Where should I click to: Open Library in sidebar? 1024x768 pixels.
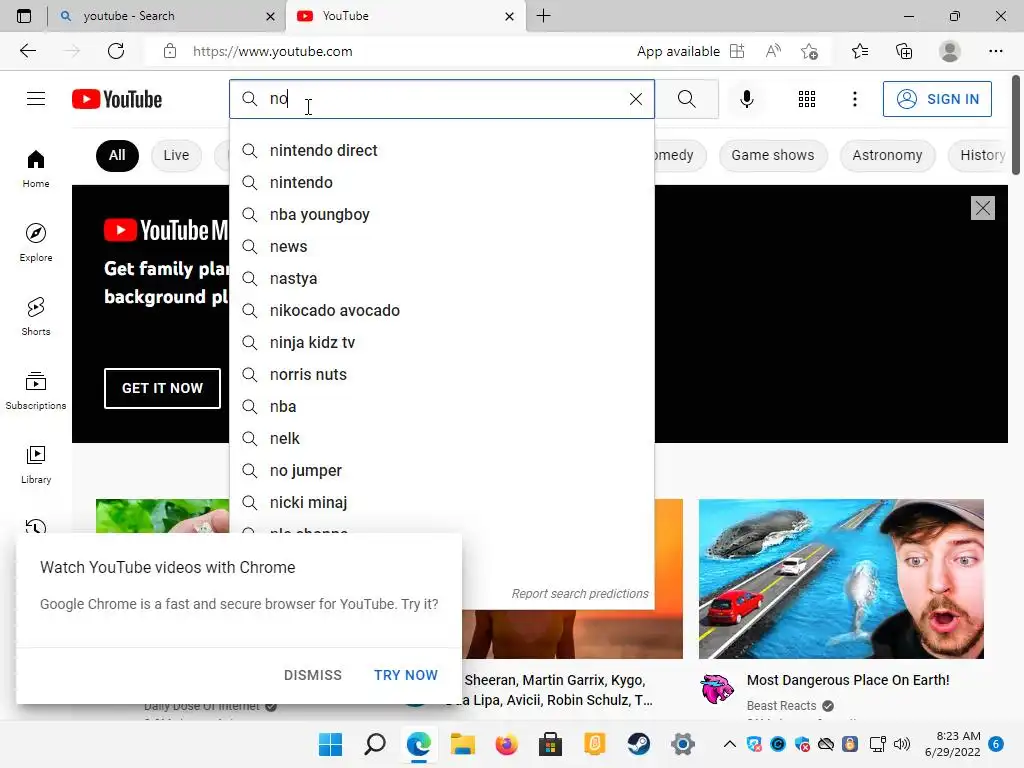tap(36, 464)
